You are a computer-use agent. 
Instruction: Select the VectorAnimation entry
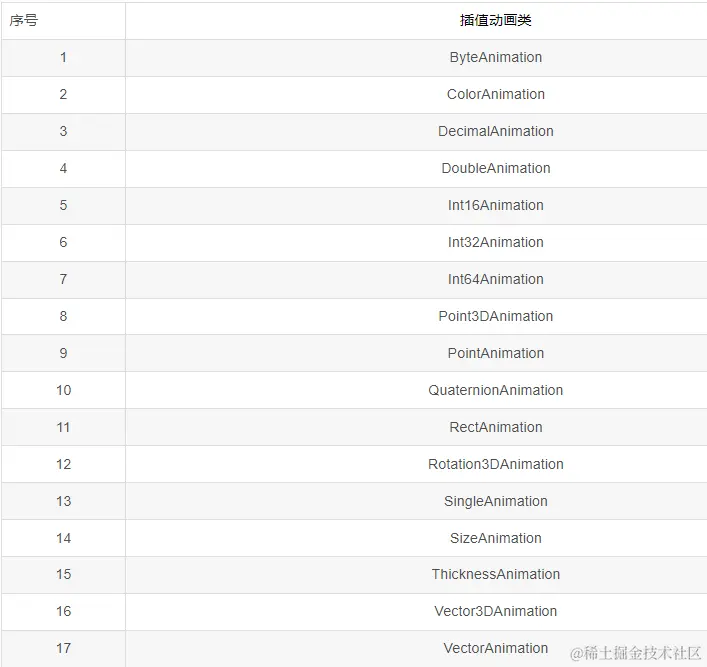coord(496,648)
